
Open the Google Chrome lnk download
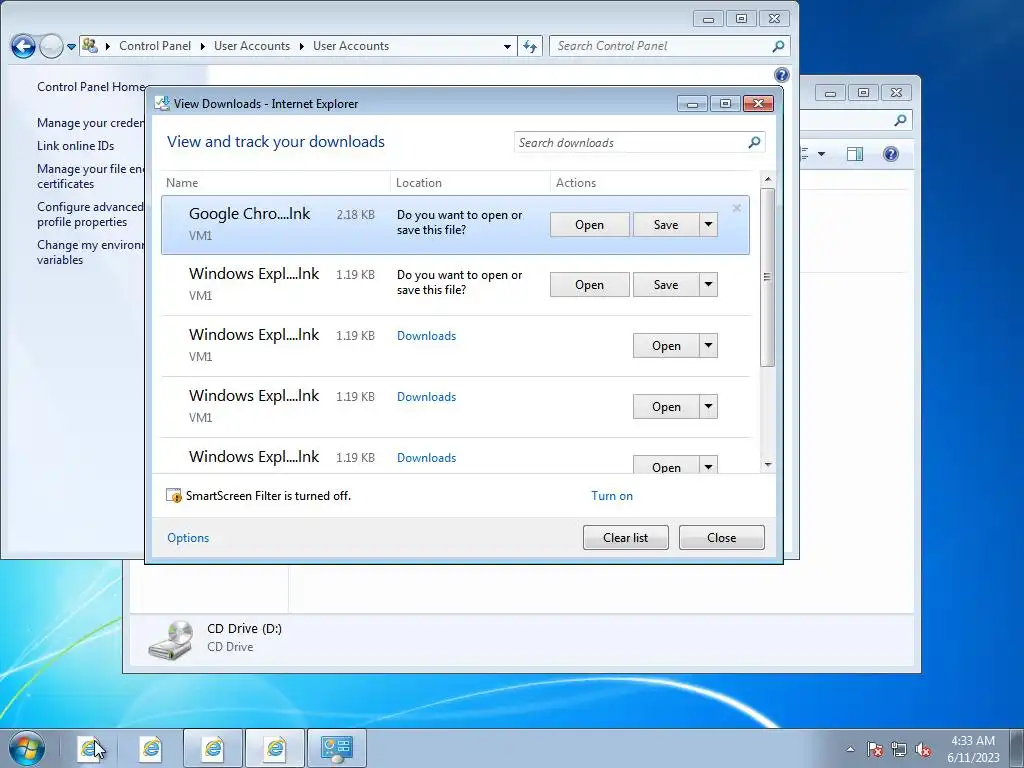pos(589,225)
